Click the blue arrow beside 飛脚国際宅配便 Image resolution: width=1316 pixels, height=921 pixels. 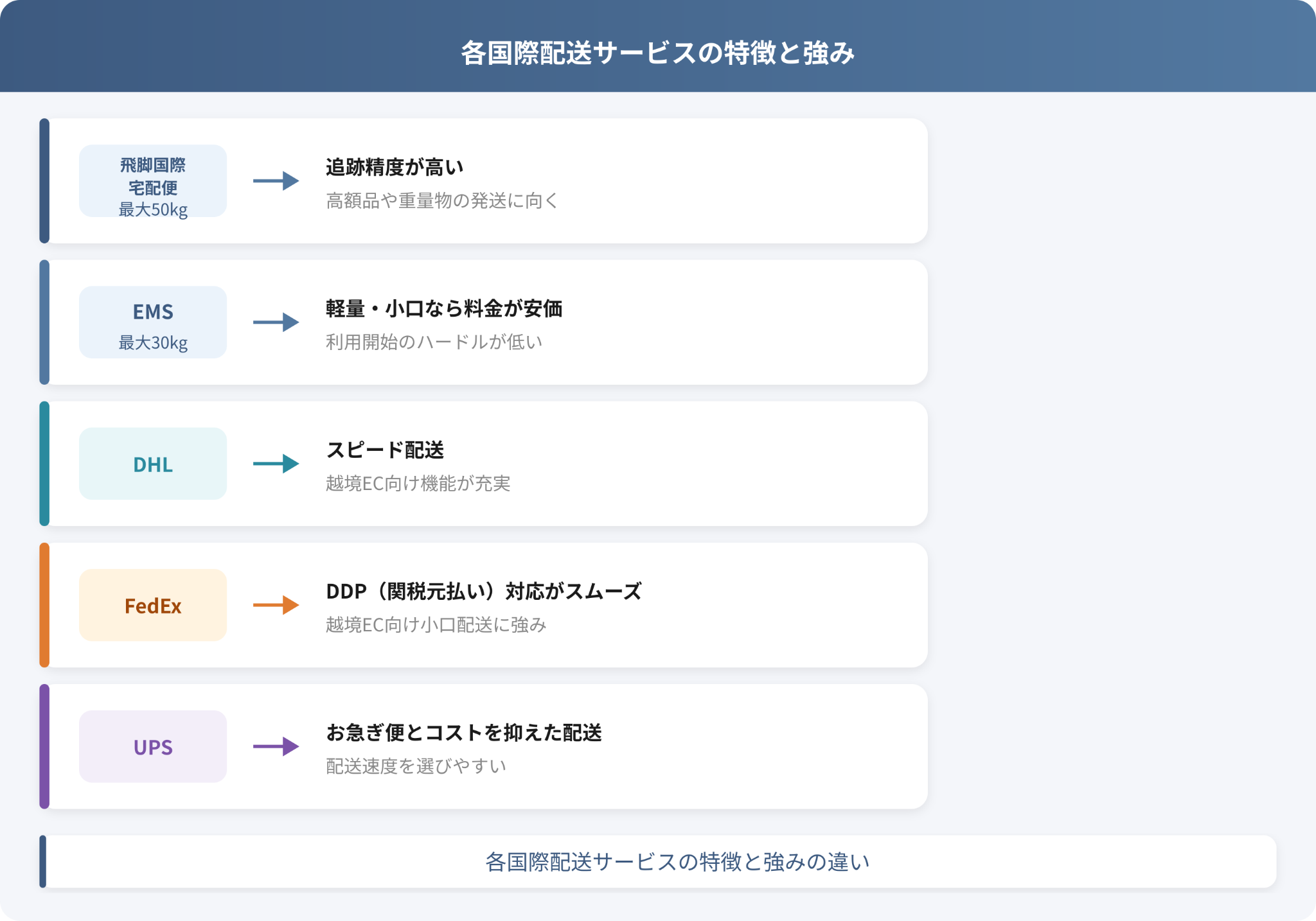pyautogui.click(x=276, y=181)
